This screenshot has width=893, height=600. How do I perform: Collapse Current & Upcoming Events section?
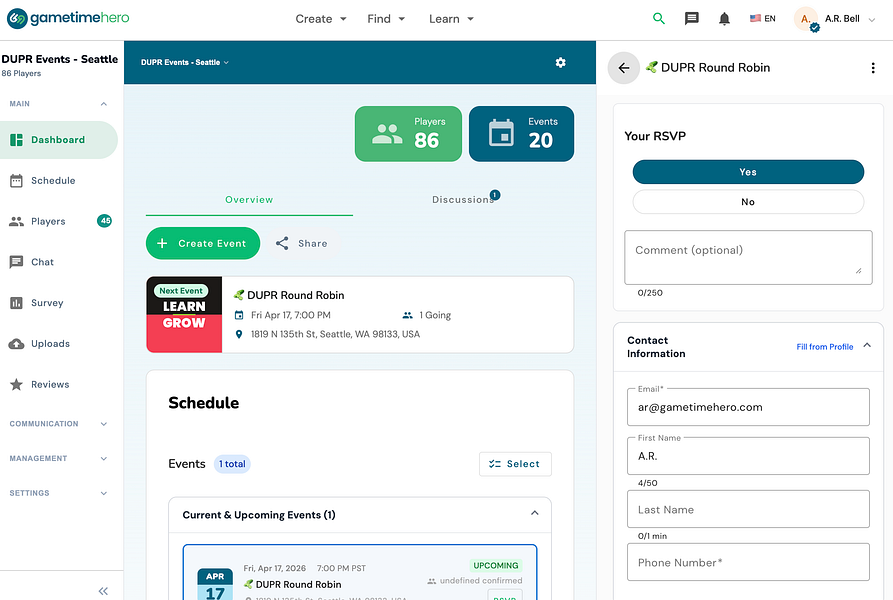[534, 513]
